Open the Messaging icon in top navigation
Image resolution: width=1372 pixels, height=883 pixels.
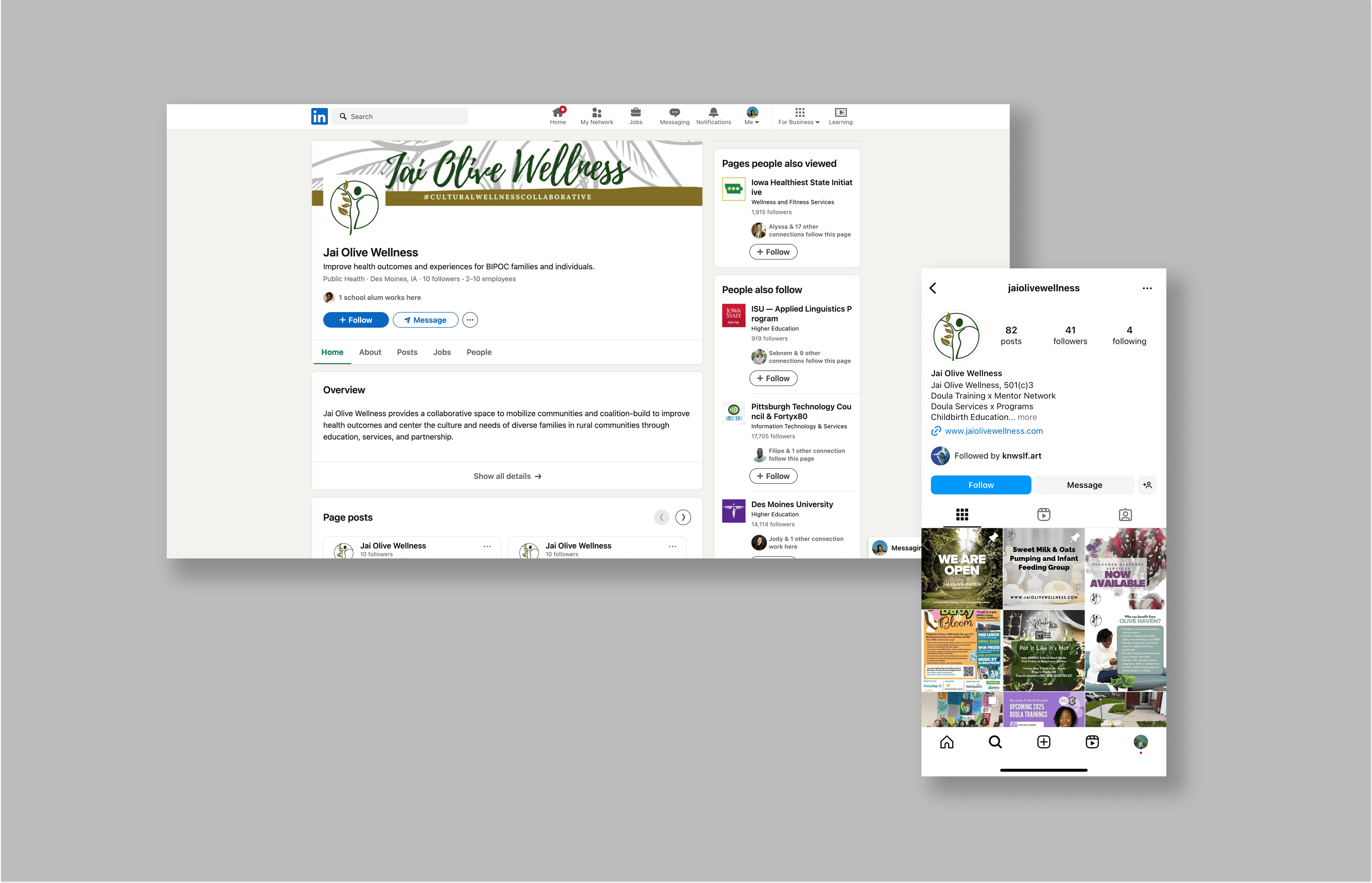click(675, 116)
